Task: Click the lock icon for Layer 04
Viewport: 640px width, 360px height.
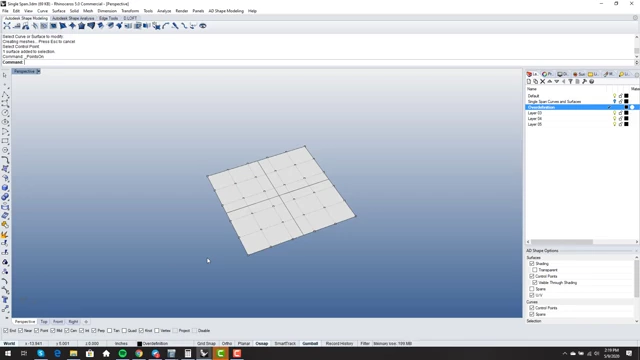Action: click(x=620, y=119)
